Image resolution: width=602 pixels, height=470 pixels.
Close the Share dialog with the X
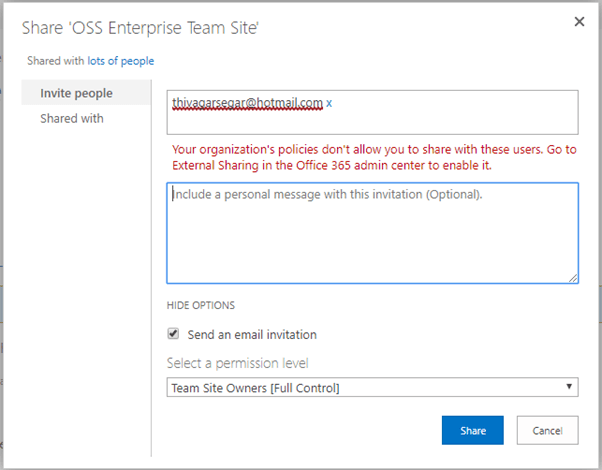[x=579, y=22]
